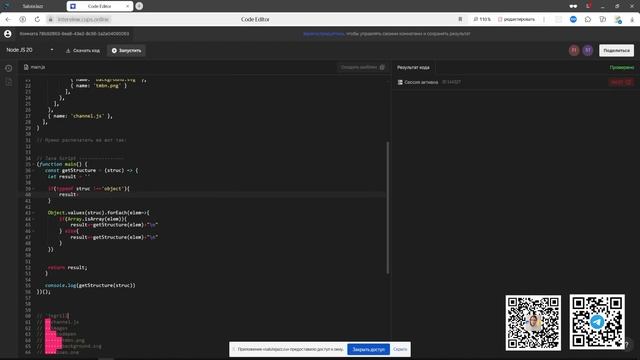Click the red participant avatar
The image size is (640, 360).
tap(574, 50)
